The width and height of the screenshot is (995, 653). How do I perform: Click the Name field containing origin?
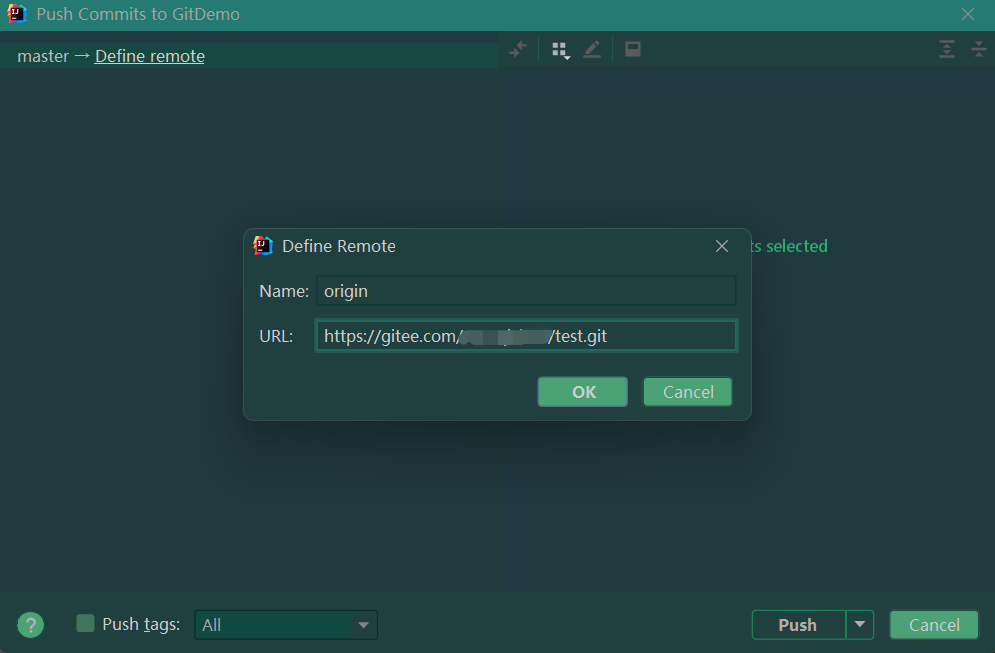[x=526, y=291]
